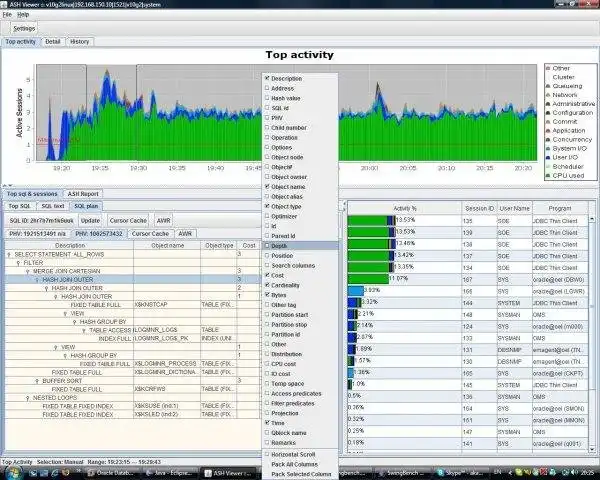
Task: Uncheck the Object name column
Action: coord(267,186)
